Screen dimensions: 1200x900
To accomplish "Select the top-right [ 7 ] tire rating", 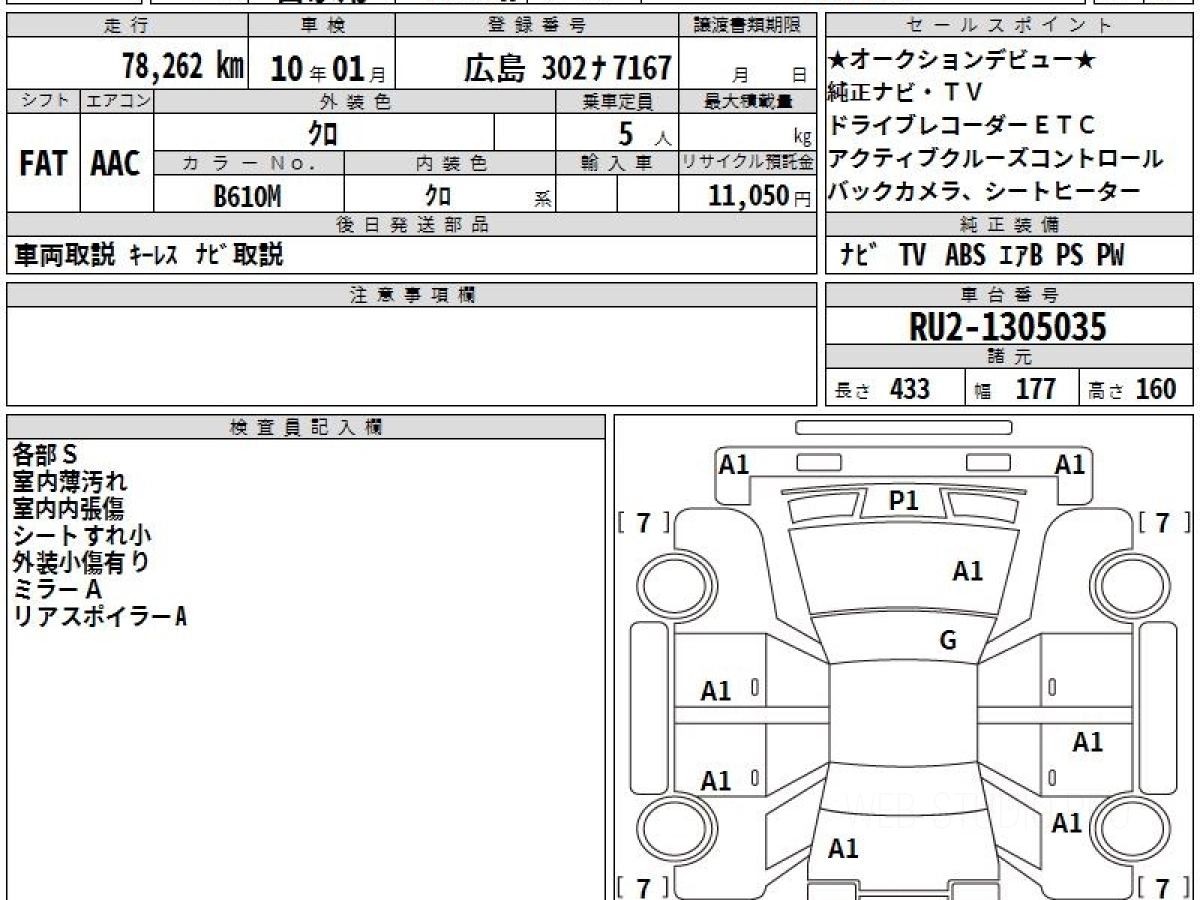I will coord(1162,522).
